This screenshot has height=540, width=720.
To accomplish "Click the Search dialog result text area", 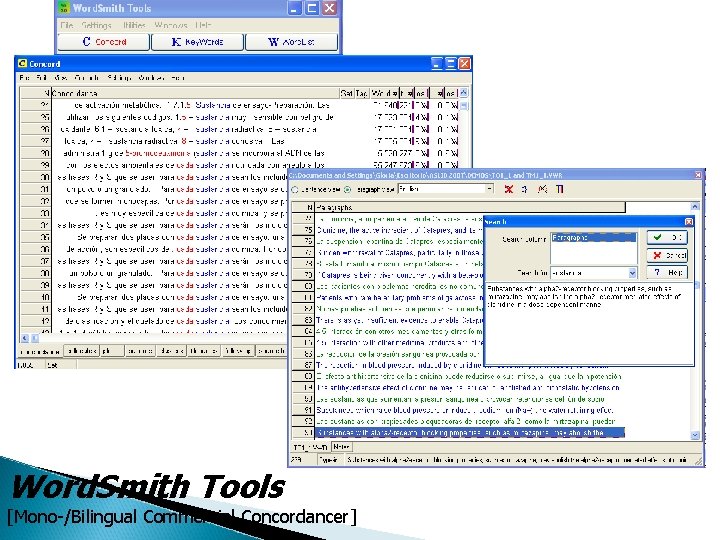I will coord(589,324).
